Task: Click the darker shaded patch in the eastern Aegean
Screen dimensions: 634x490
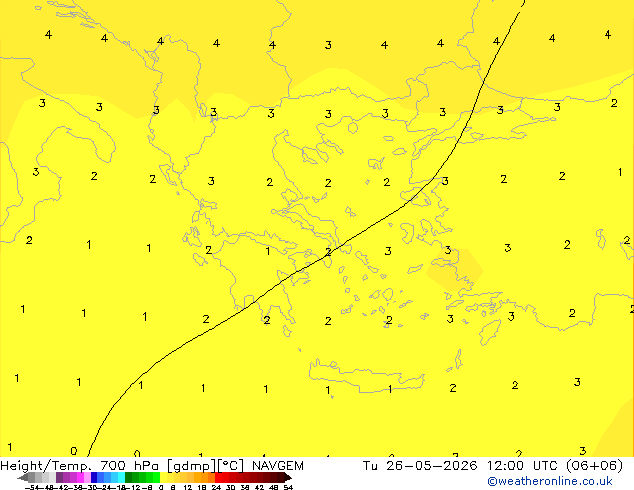Action: tap(455, 270)
